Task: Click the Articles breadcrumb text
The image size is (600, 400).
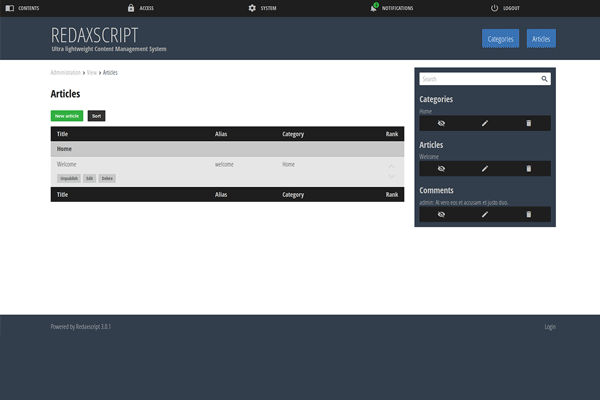Action: (110, 72)
